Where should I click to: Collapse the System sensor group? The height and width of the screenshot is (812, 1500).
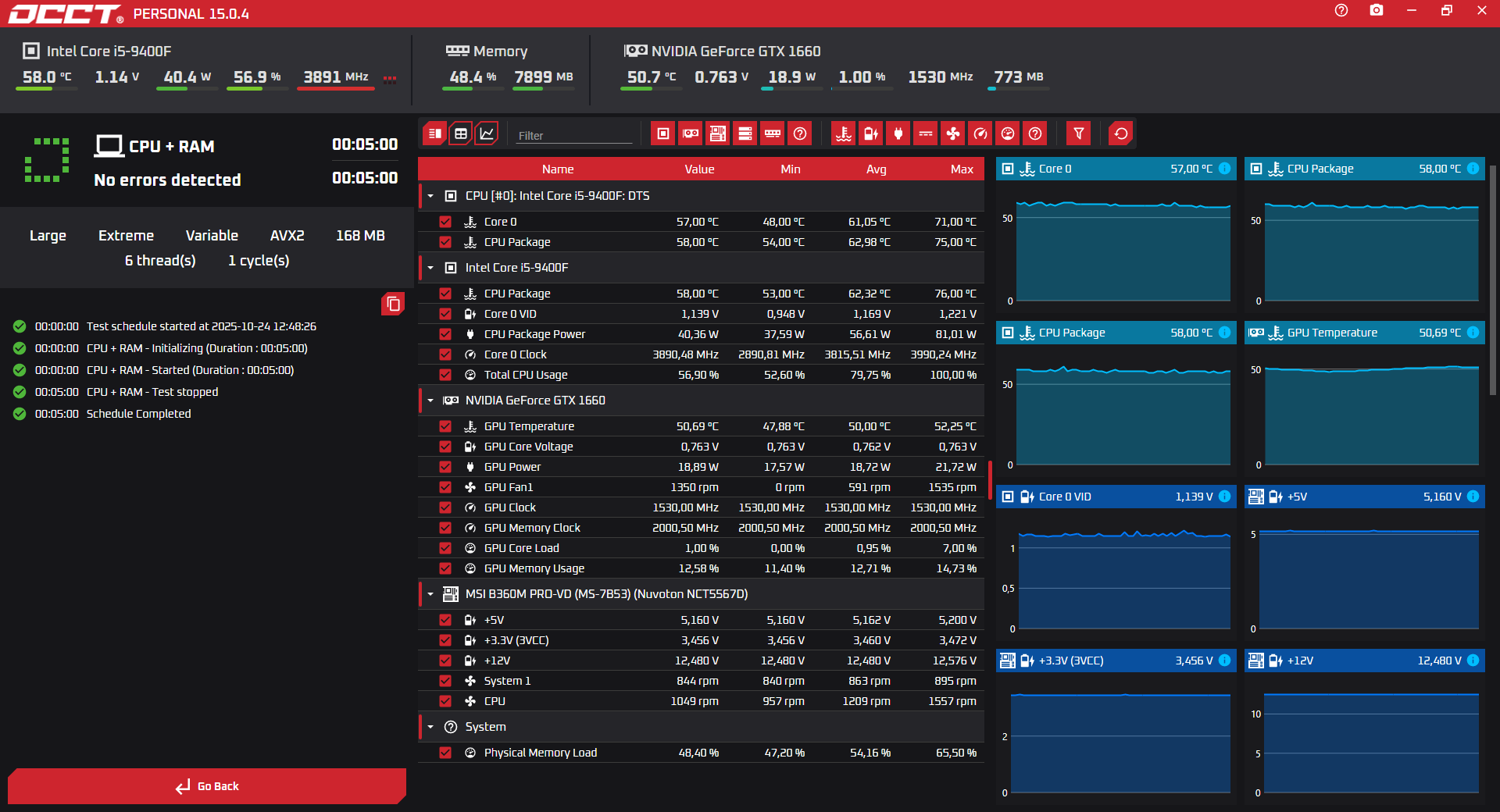click(430, 727)
